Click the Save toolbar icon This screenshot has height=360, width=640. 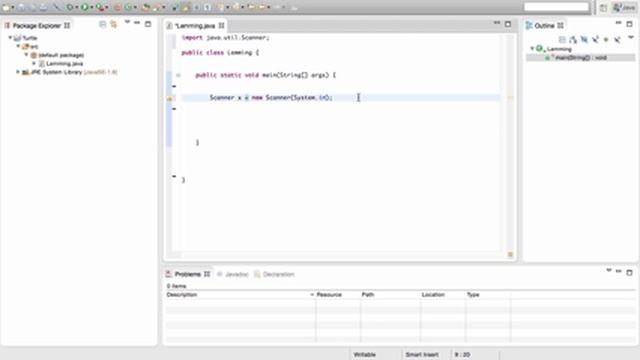[x=21, y=7]
